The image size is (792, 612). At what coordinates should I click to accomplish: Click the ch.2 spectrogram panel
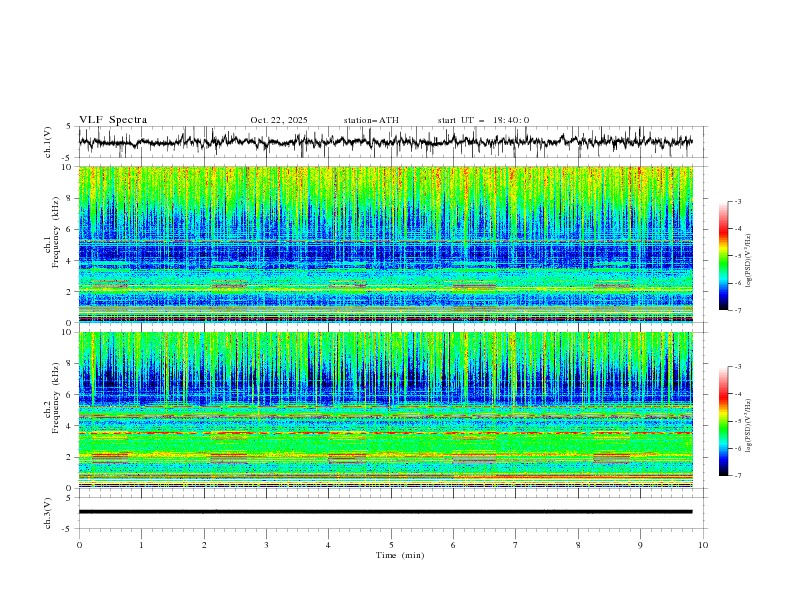[385, 410]
